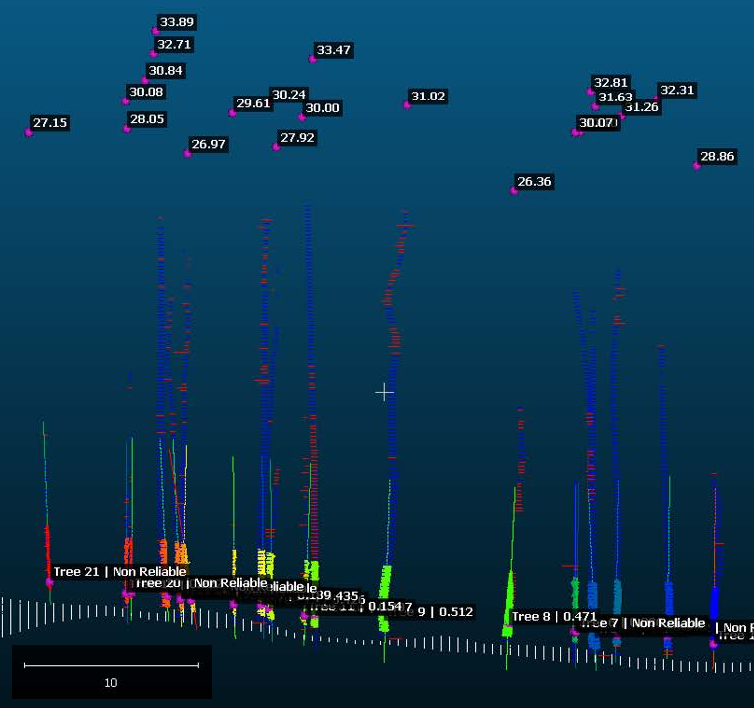The width and height of the screenshot is (754, 708).
Task: Click the 26.36 height label
Action: coord(534,182)
